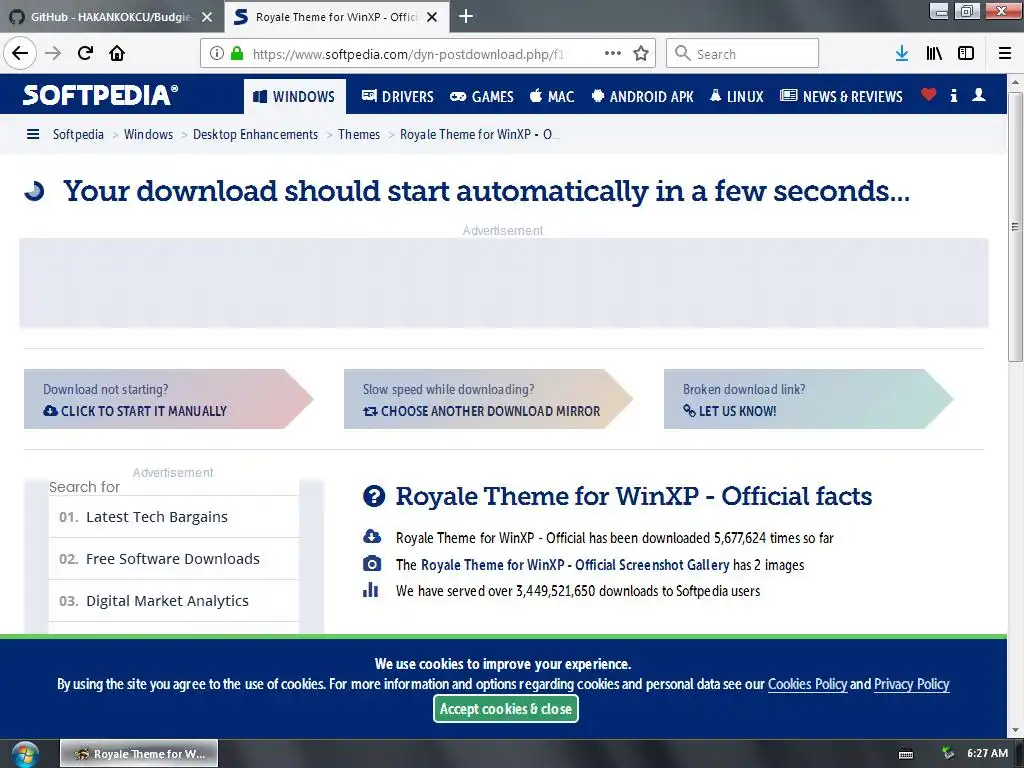Viewport: 1024px width, 768px height.
Task: Toggle the browser sidebar view
Action: pyautogui.click(x=966, y=53)
